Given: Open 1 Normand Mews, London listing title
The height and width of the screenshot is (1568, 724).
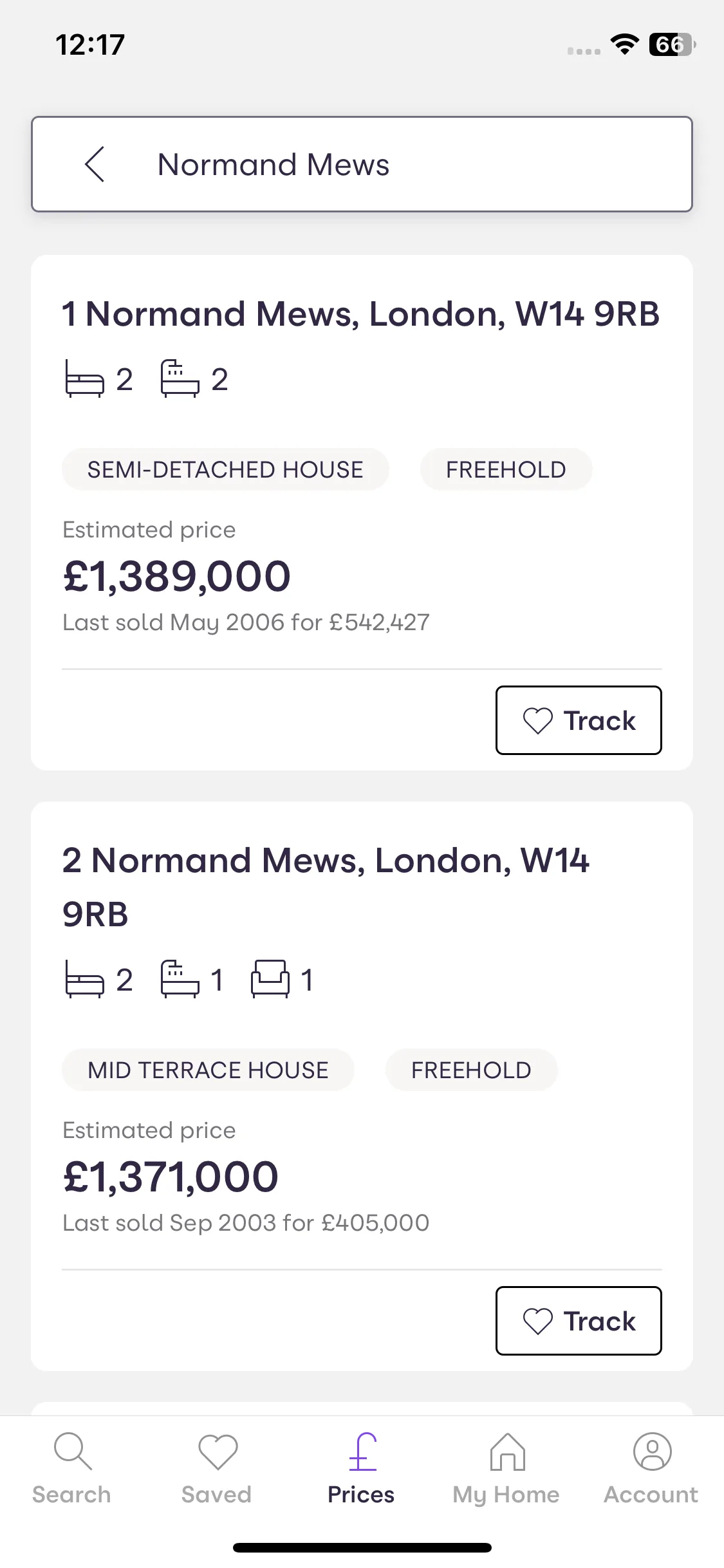Looking at the screenshot, I should (x=361, y=314).
